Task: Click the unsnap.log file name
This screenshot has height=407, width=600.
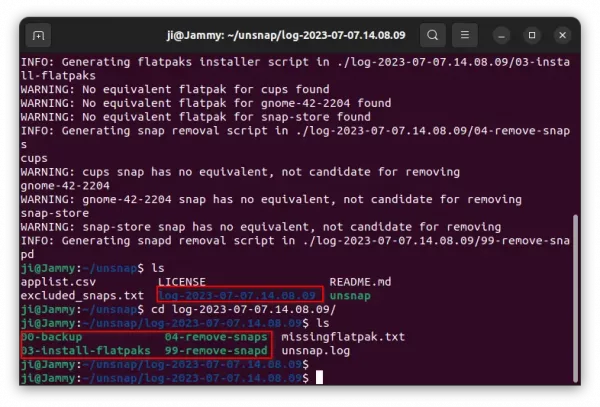Action: click(x=316, y=351)
